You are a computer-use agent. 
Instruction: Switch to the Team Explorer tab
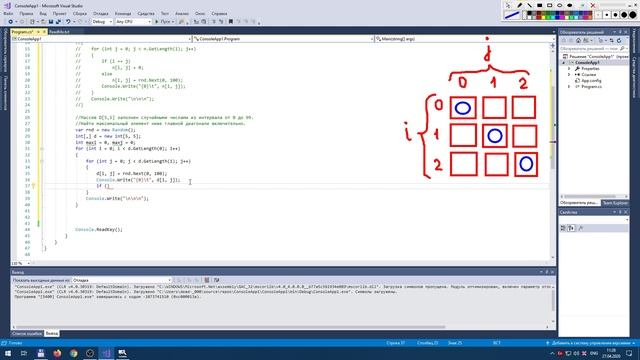tap(616, 203)
